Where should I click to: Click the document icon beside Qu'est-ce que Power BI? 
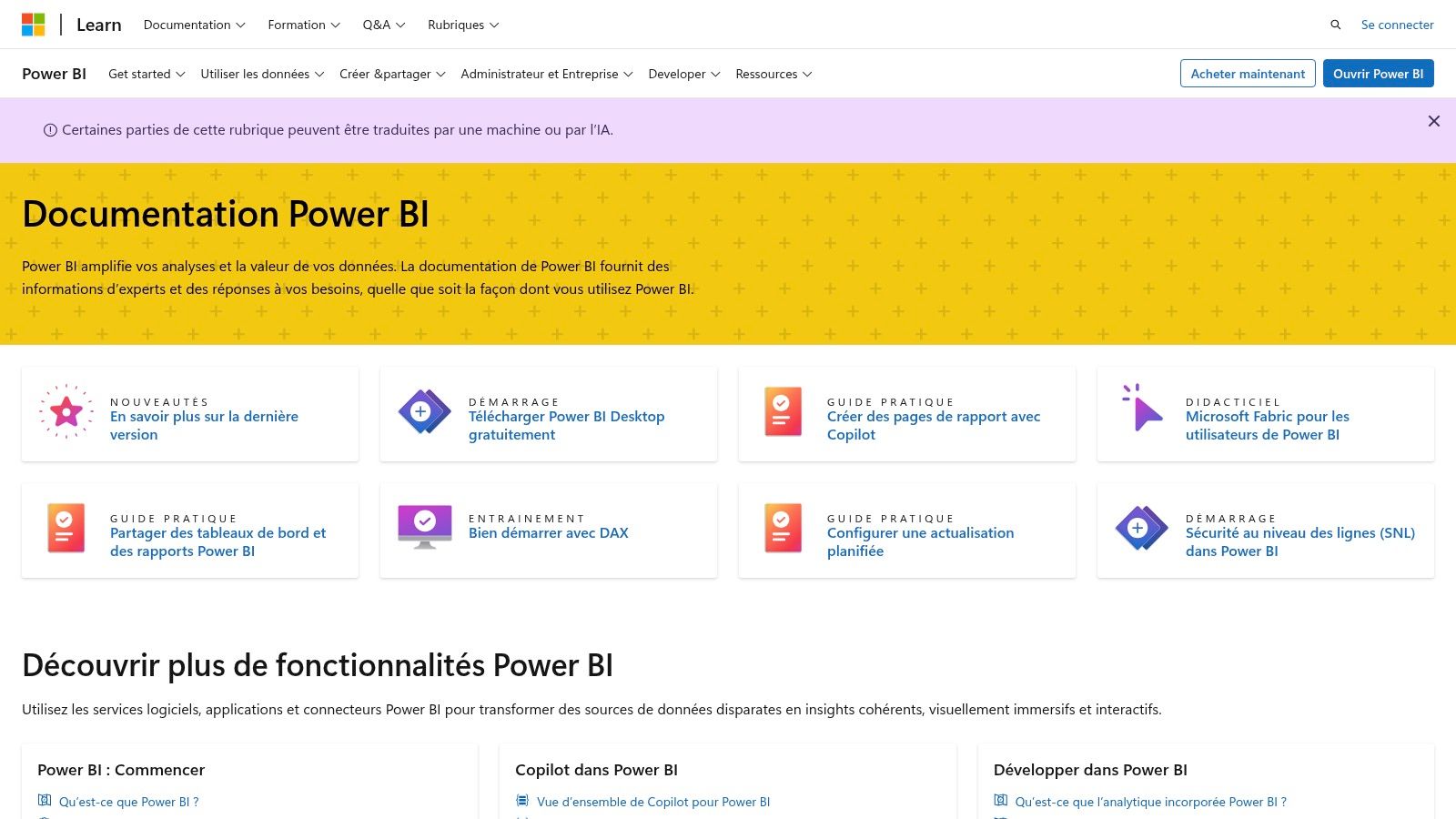point(44,802)
